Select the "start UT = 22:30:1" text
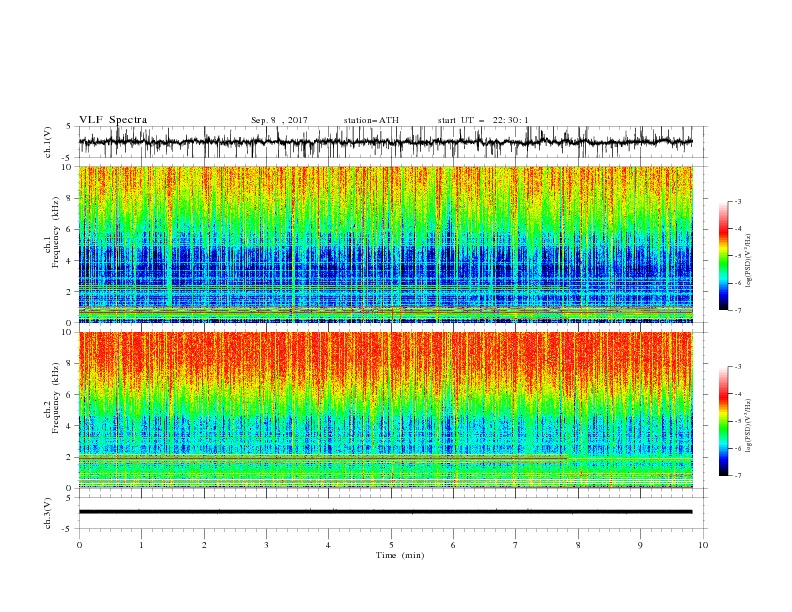 pyautogui.click(x=483, y=120)
